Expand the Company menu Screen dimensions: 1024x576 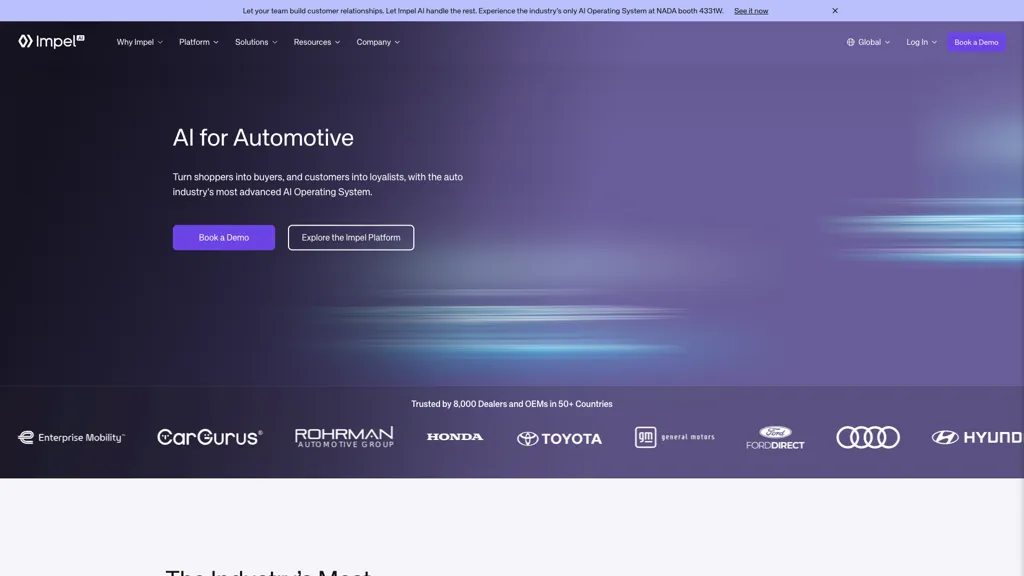pyautogui.click(x=378, y=42)
